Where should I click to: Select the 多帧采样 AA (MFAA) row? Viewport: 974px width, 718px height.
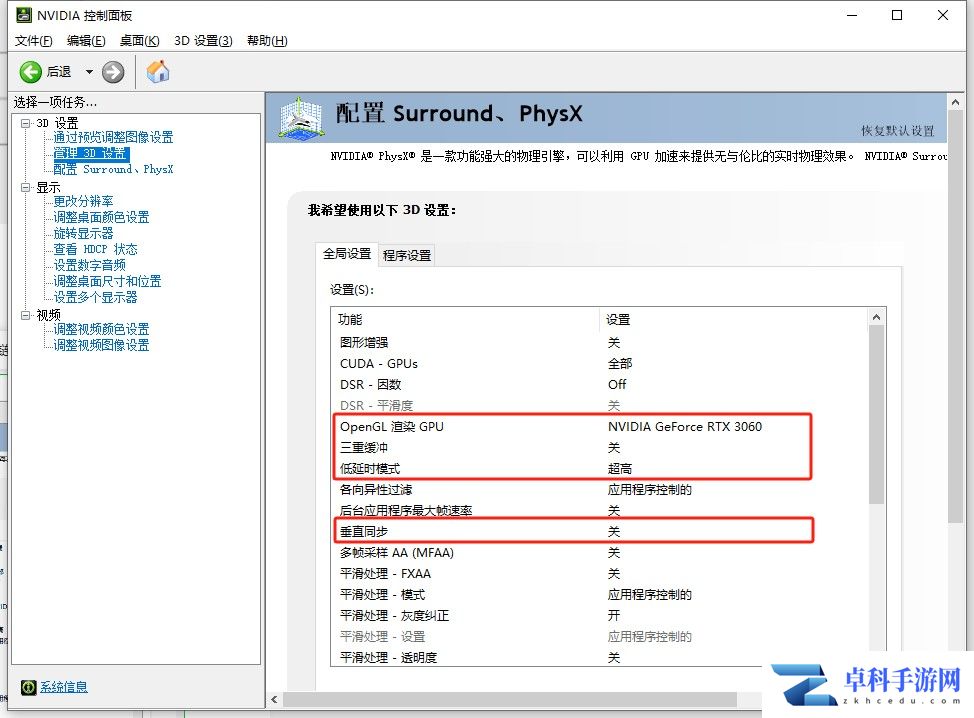pyautogui.click(x=599, y=553)
